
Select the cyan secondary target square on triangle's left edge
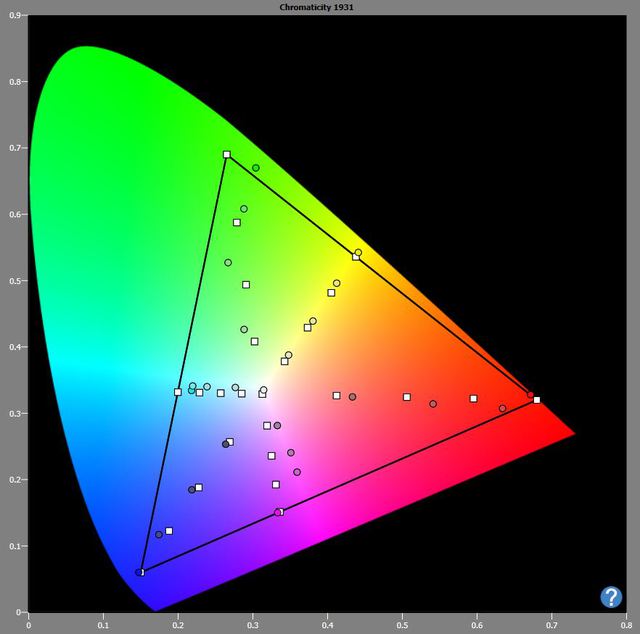pos(178,392)
